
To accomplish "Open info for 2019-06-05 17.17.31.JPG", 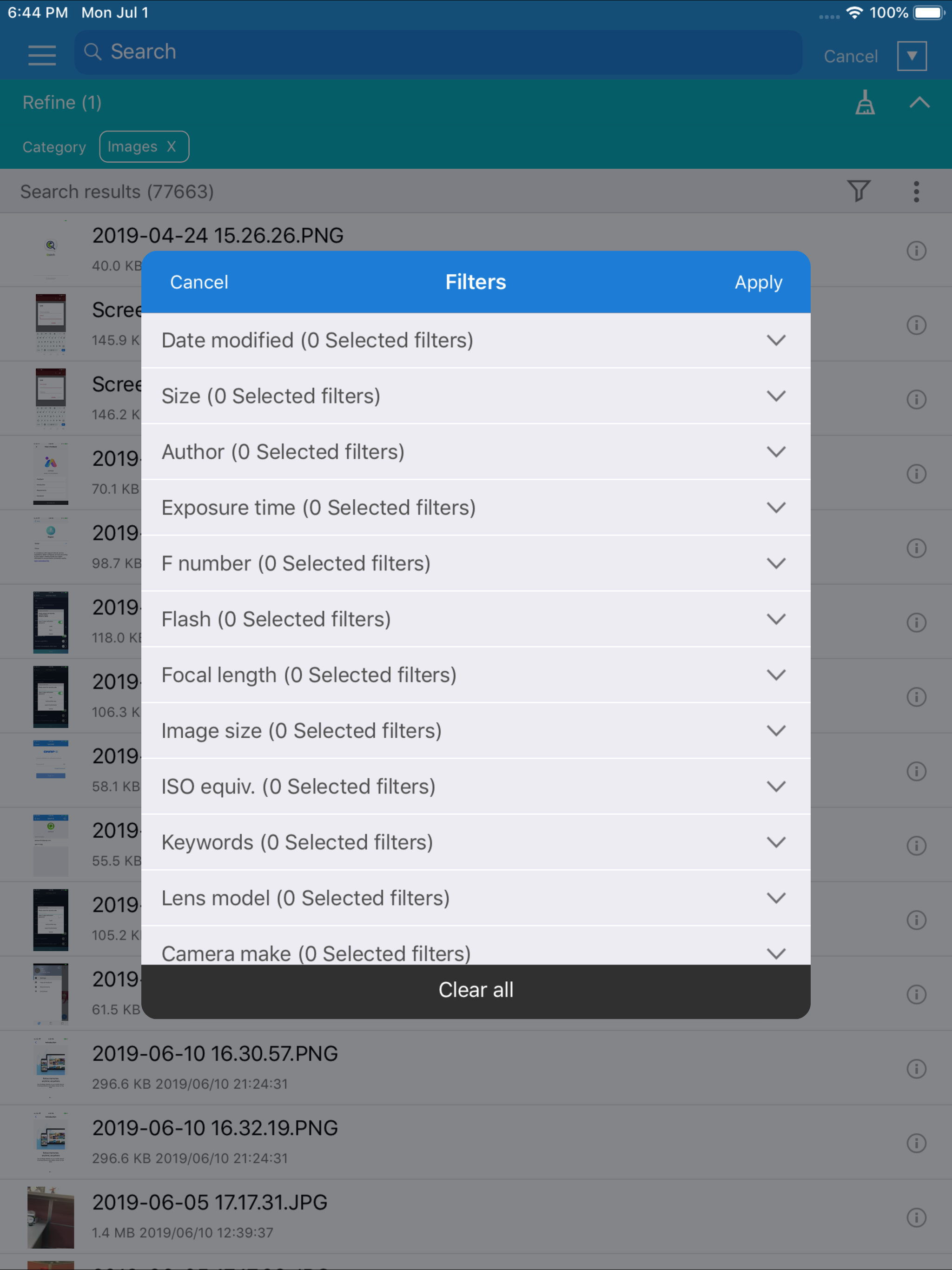I will (x=916, y=1217).
